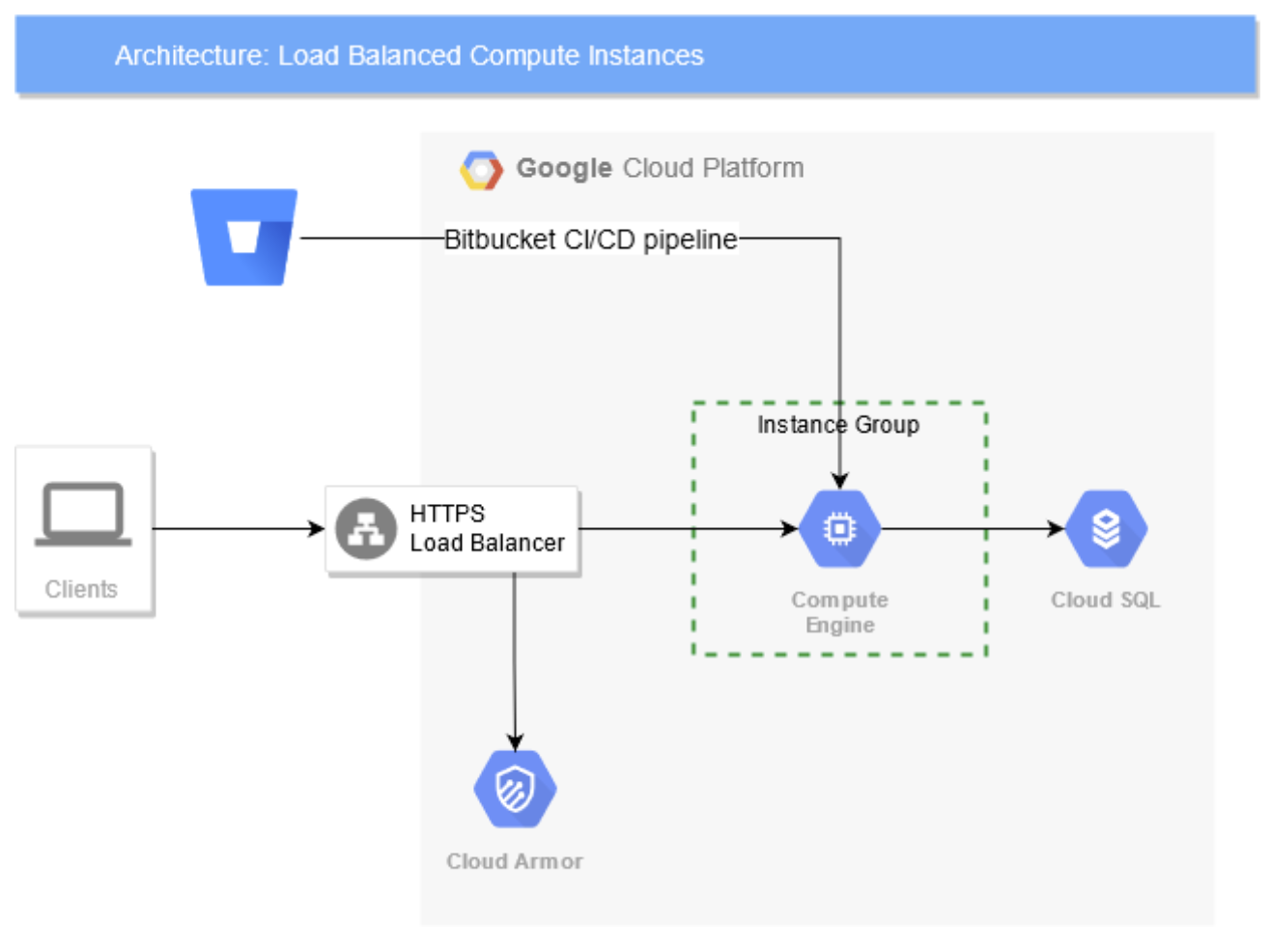Select the 'Architecture: Load Balanced Compute Instances' title
The width and height of the screenshot is (1271, 952).
point(410,56)
